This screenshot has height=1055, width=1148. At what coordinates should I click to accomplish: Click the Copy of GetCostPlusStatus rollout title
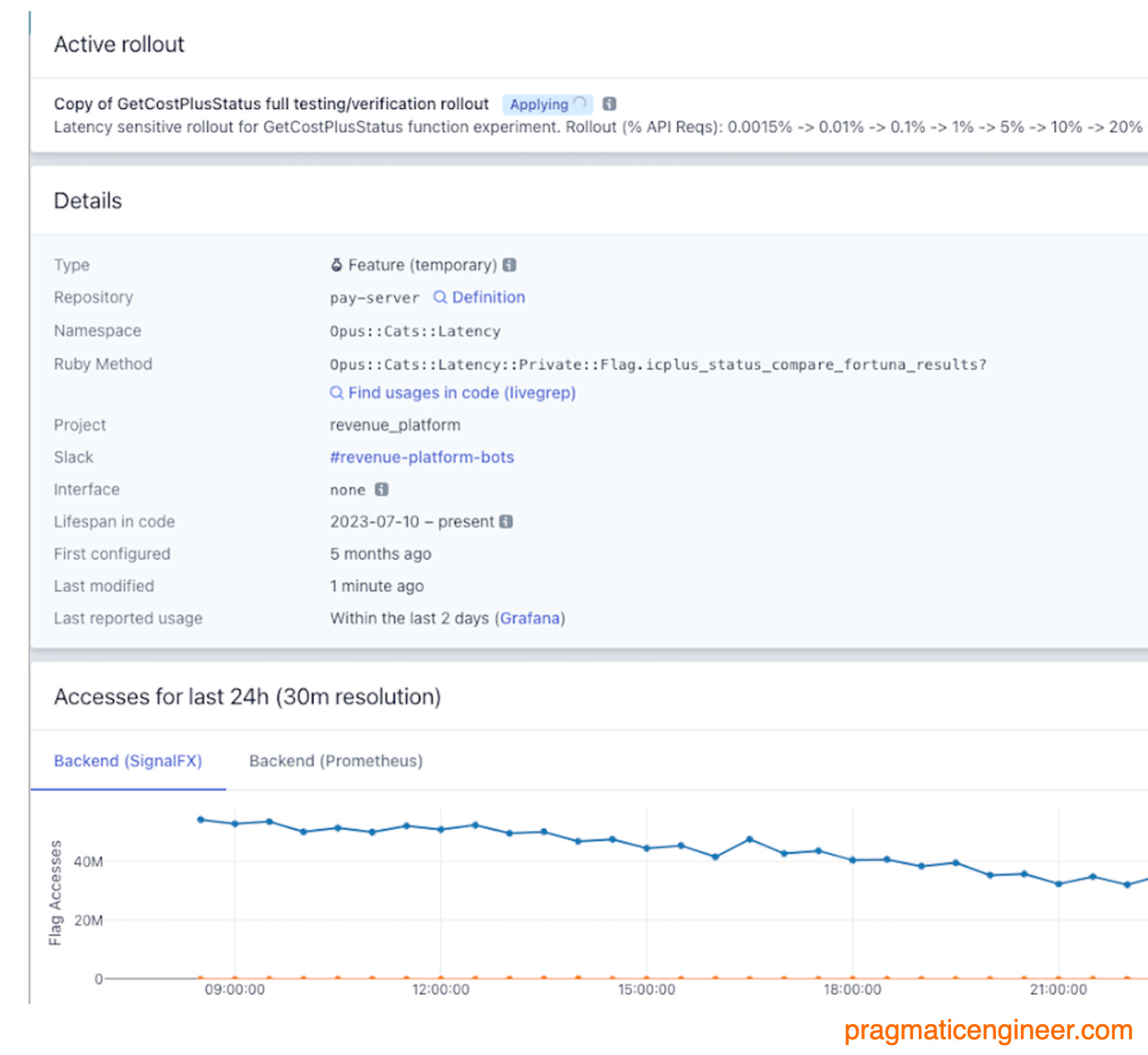pyautogui.click(x=271, y=103)
